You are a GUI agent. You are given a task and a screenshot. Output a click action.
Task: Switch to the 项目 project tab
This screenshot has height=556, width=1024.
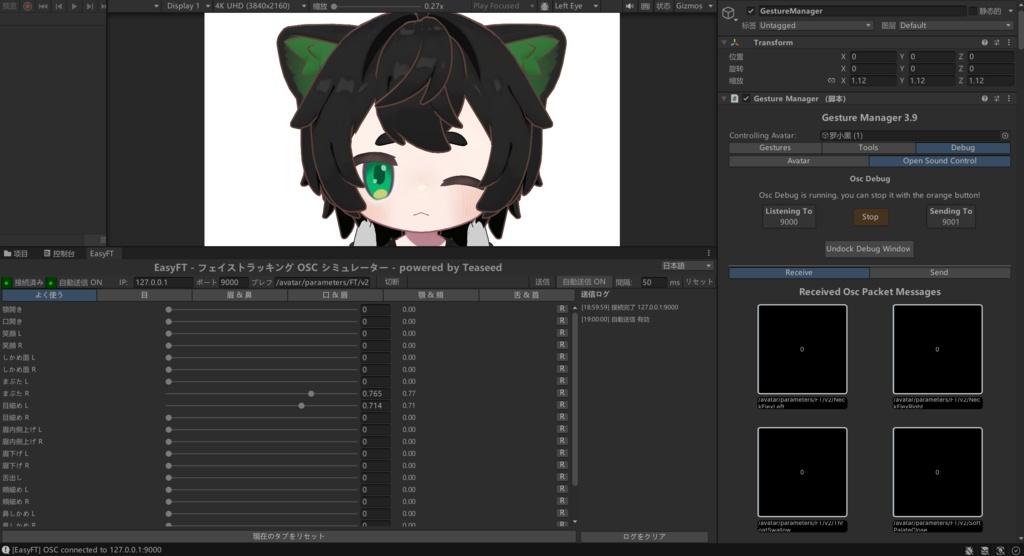[16, 253]
